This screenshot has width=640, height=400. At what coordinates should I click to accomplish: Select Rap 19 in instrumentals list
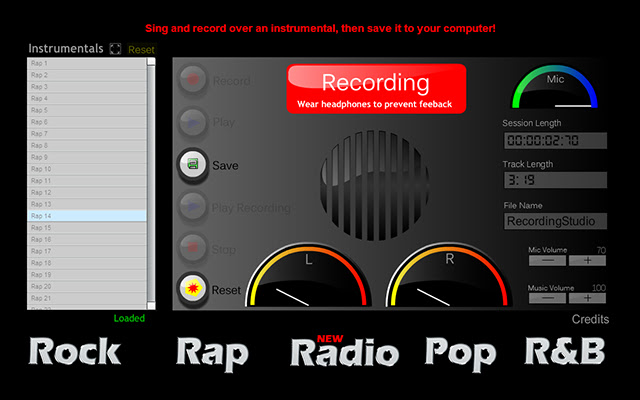coord(87,275)
